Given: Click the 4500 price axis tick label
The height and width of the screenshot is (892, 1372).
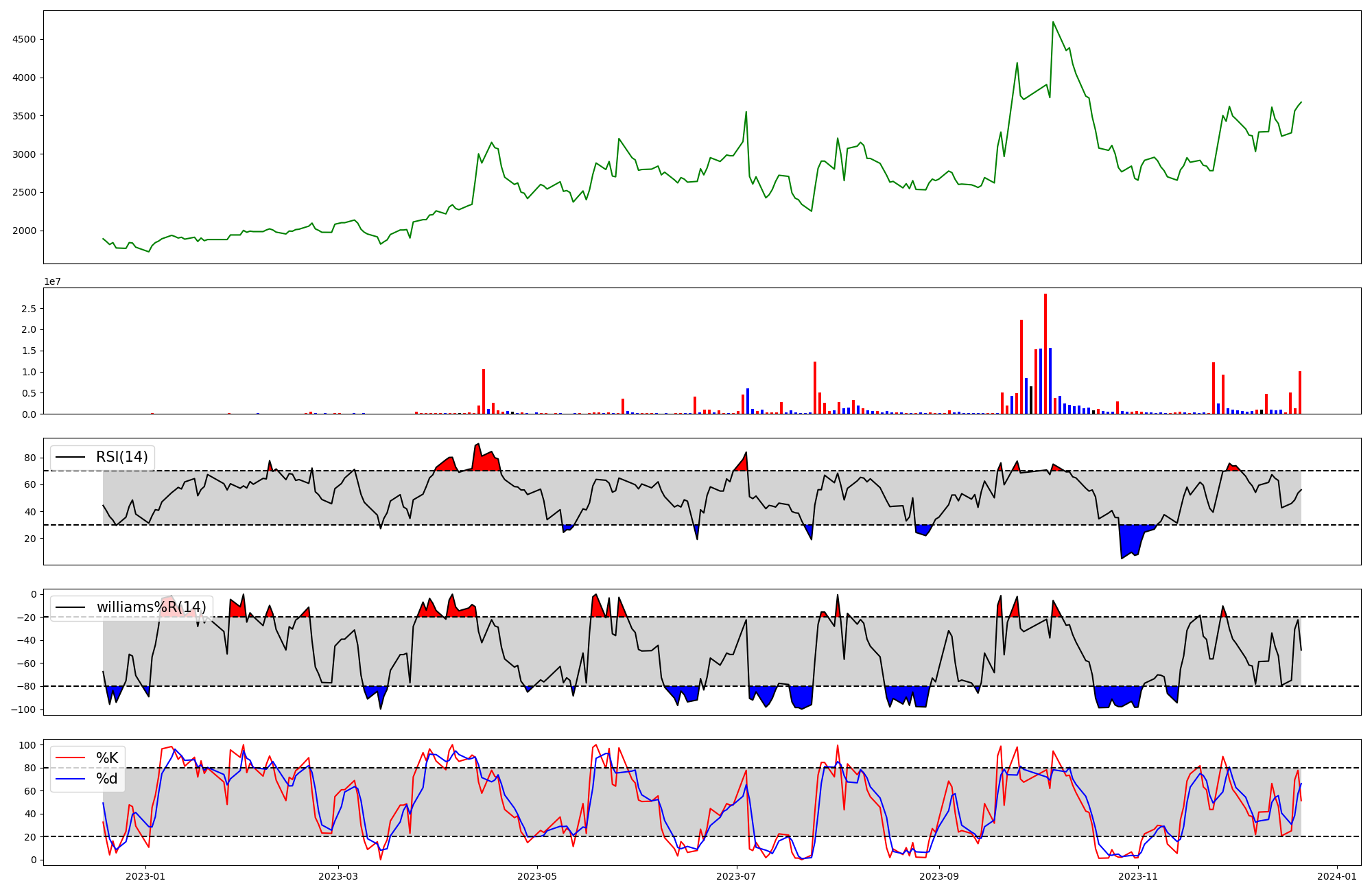Looking at the screenshot, I should click(24, 40).
